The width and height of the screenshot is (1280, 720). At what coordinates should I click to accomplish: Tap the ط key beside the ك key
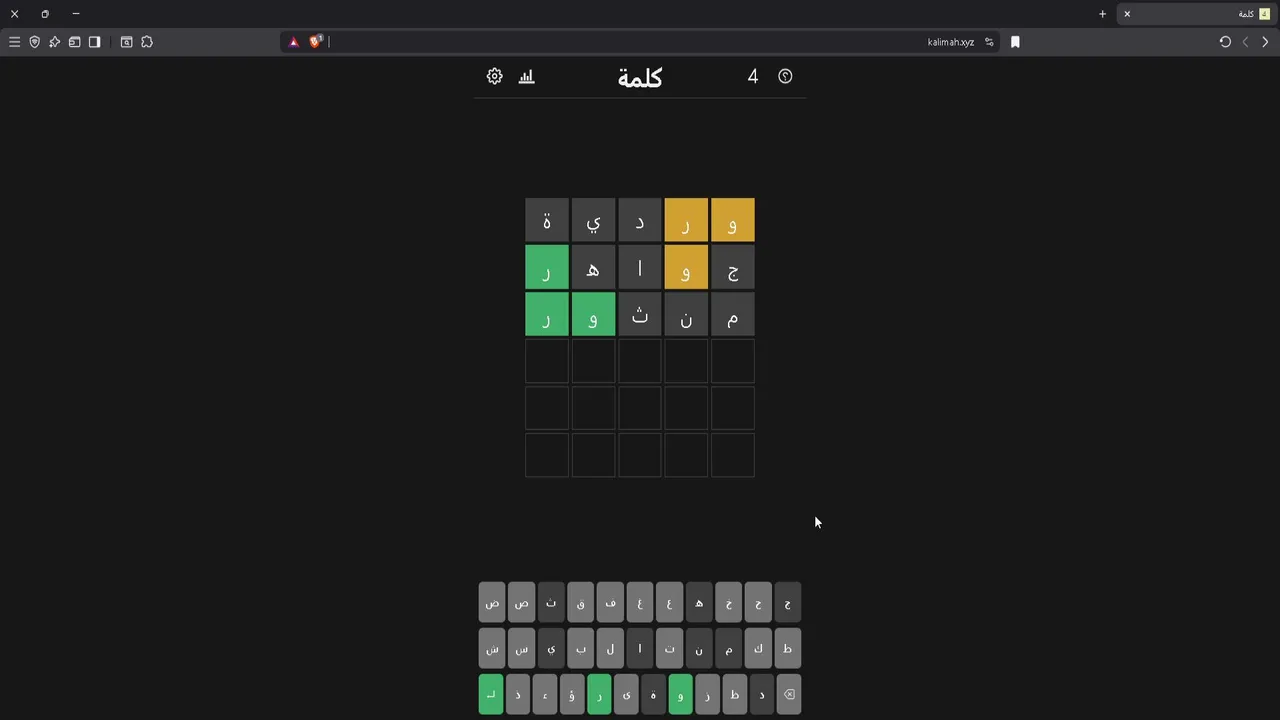pyautogui.click(x=787, y=649)
